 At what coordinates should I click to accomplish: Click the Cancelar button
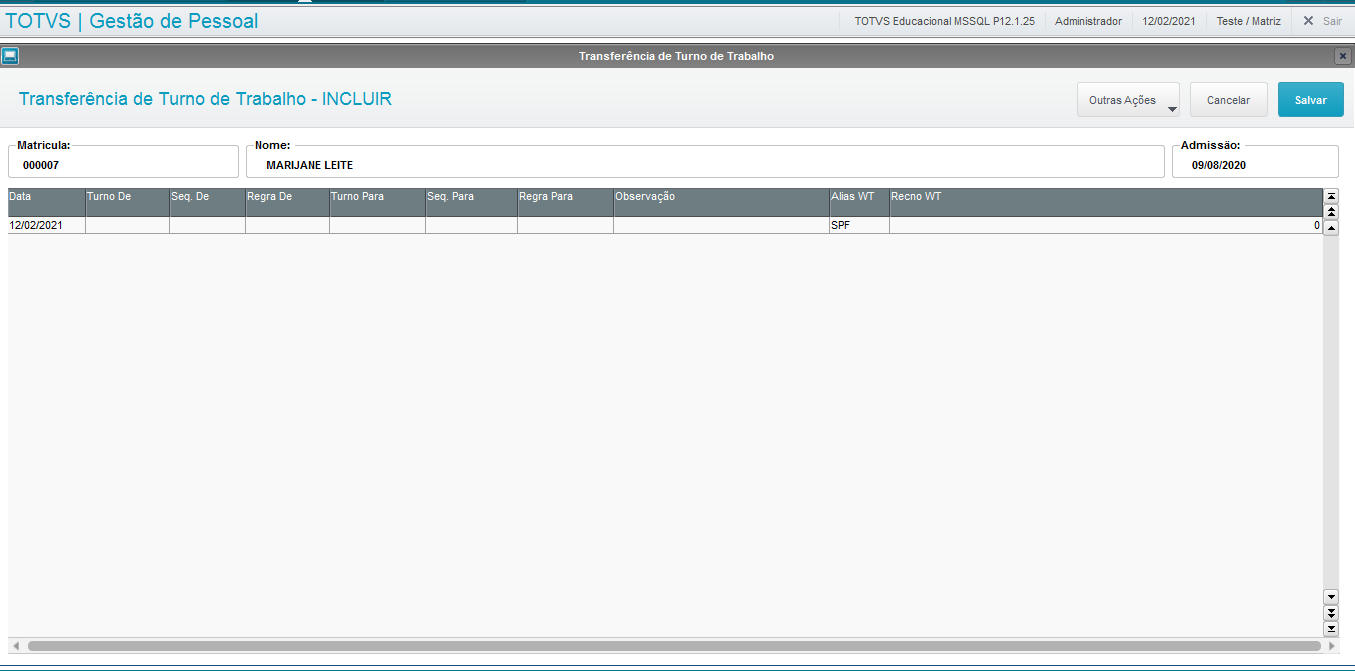(x=1229, y=100)
